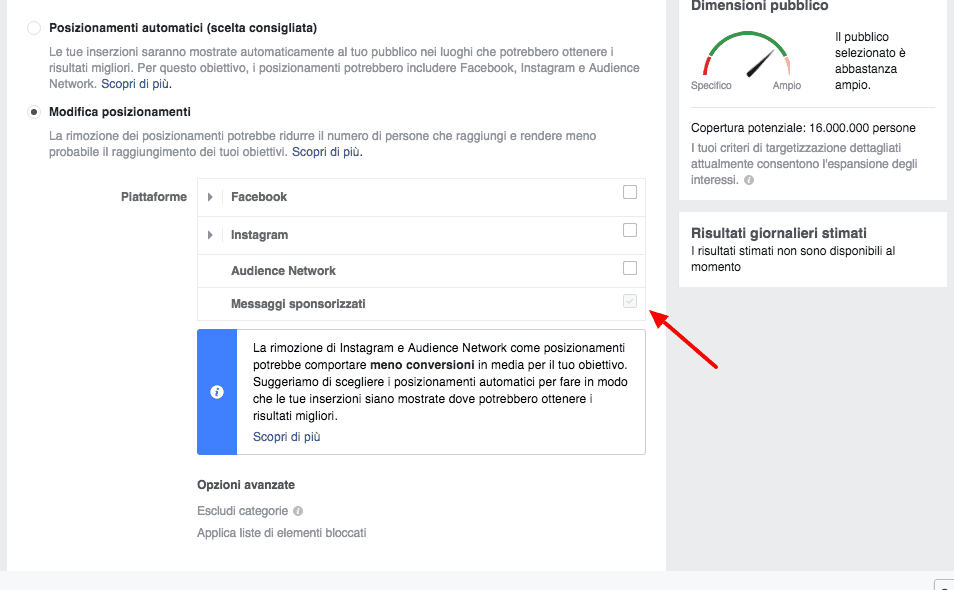The width and height of the screenshot is (954, 590).
Task: Click the Messaggi sponsorizzati row label
Action: pyautogui.click(x=298, y=304)
